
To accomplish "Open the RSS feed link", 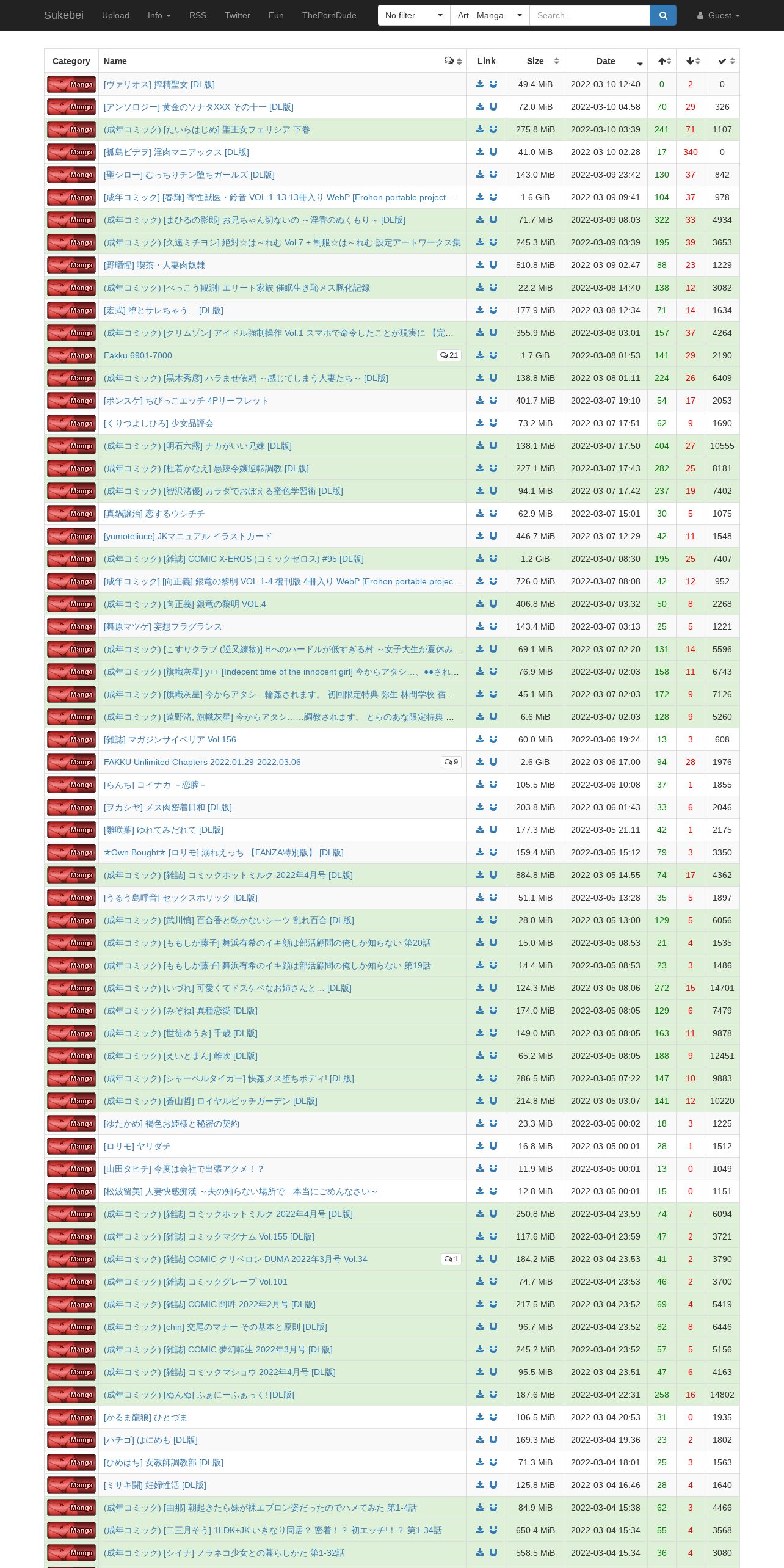I will [x=198, y=15].
